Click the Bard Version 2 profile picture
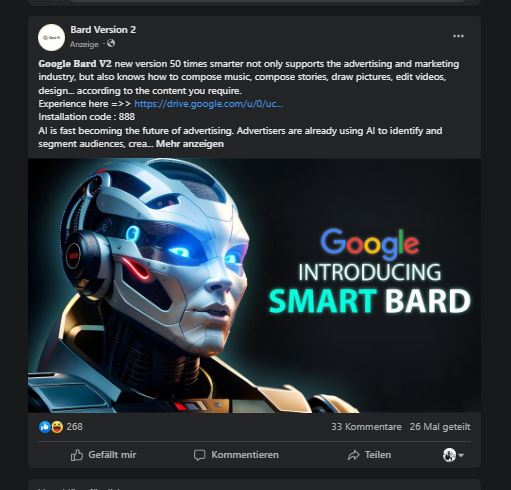The width and height of the screenshot is (511, 490). click(x=51, y=37)
